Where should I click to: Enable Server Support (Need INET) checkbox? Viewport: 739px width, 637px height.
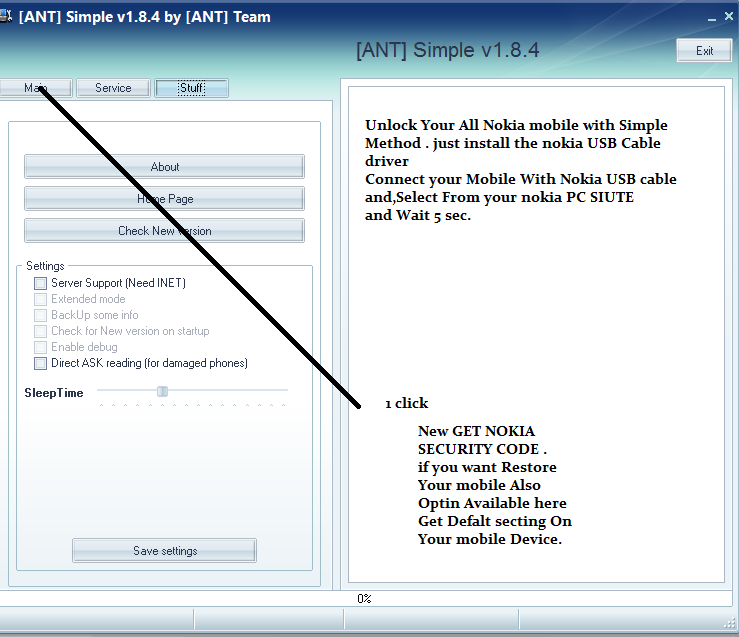tap(41, 283)
